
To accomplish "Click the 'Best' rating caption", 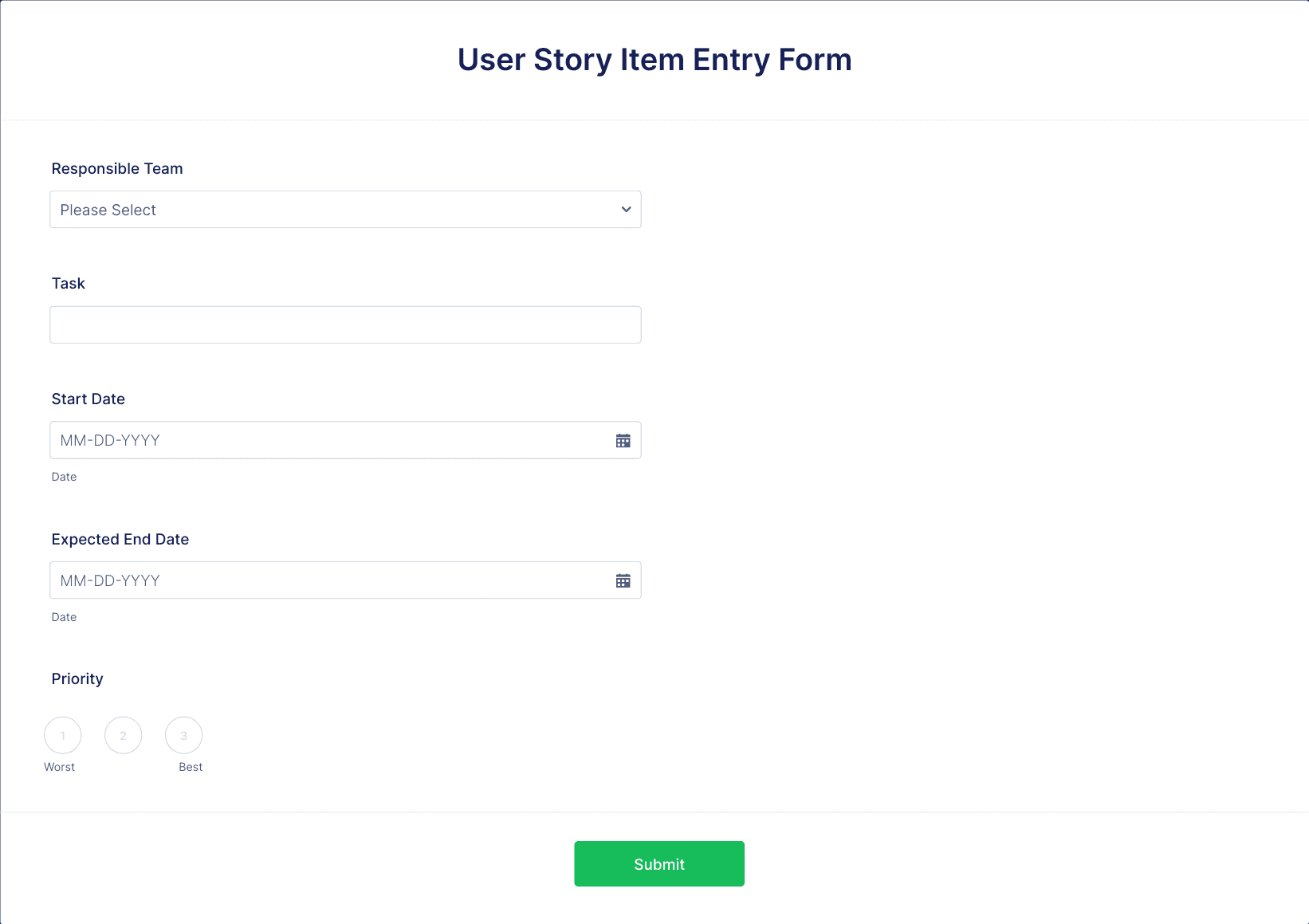I will [191, 767].
